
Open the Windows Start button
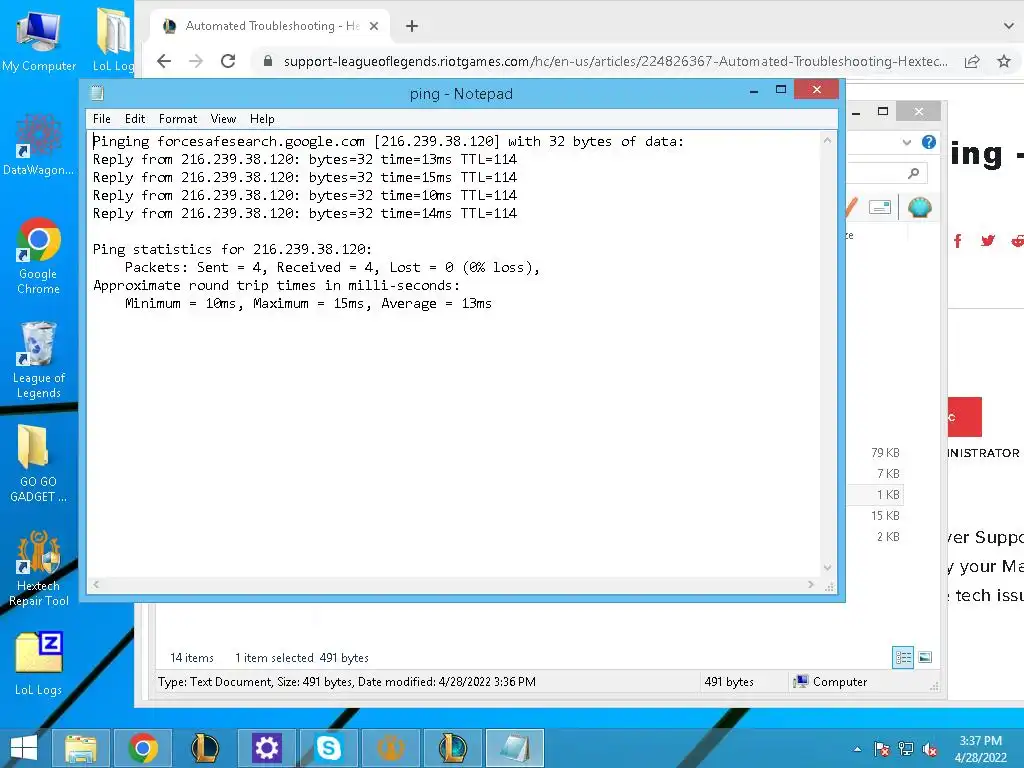pyautogui.click(x=24, y=748)
